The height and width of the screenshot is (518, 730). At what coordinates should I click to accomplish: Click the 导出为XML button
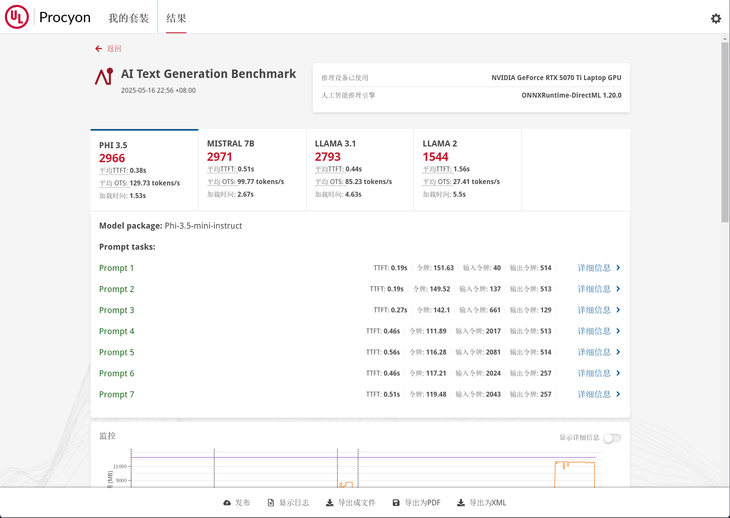click(481, 503)
